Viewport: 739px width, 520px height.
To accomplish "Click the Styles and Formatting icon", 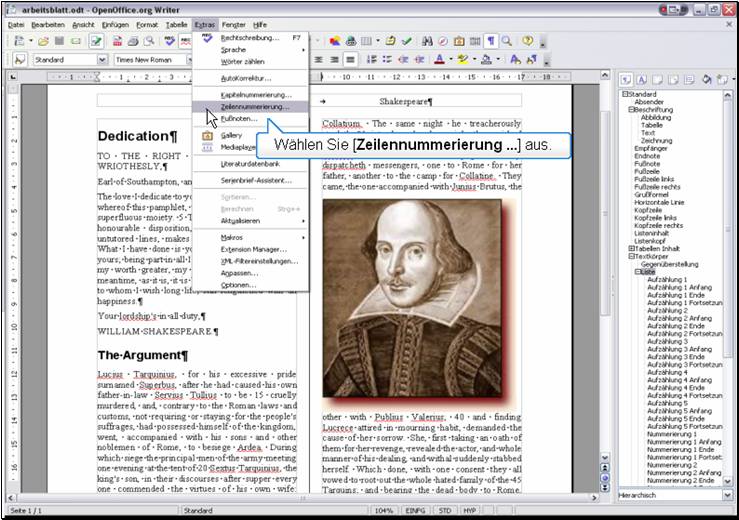I will pos(21,60).
